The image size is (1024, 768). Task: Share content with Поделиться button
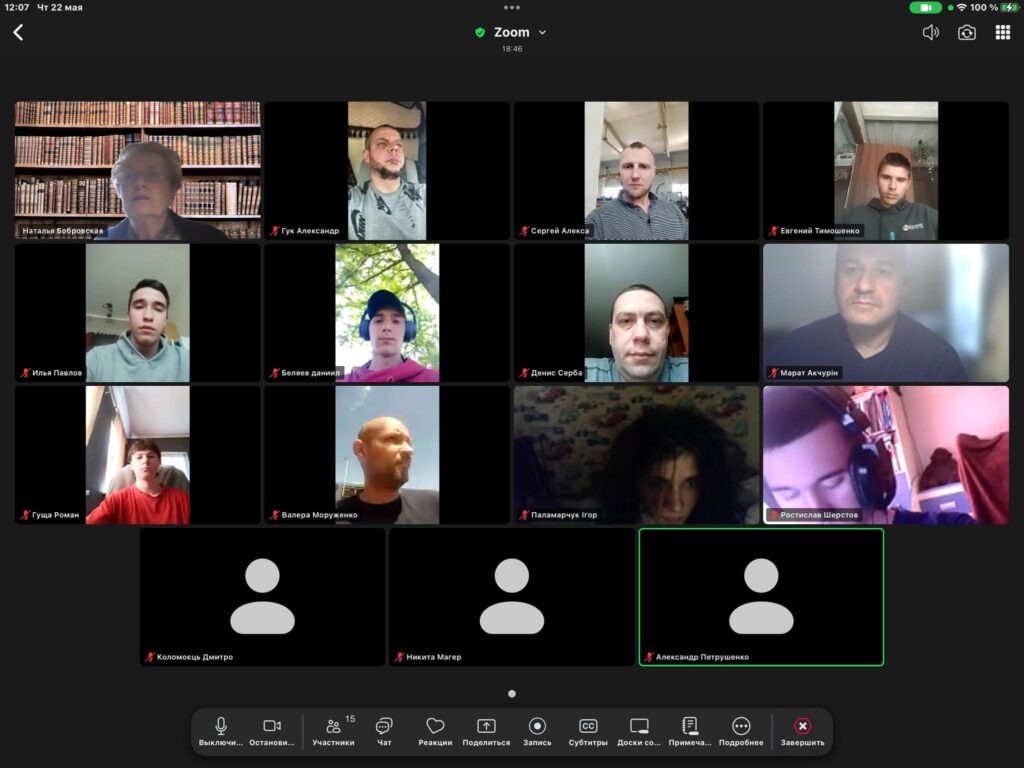[x=486, y=731]
